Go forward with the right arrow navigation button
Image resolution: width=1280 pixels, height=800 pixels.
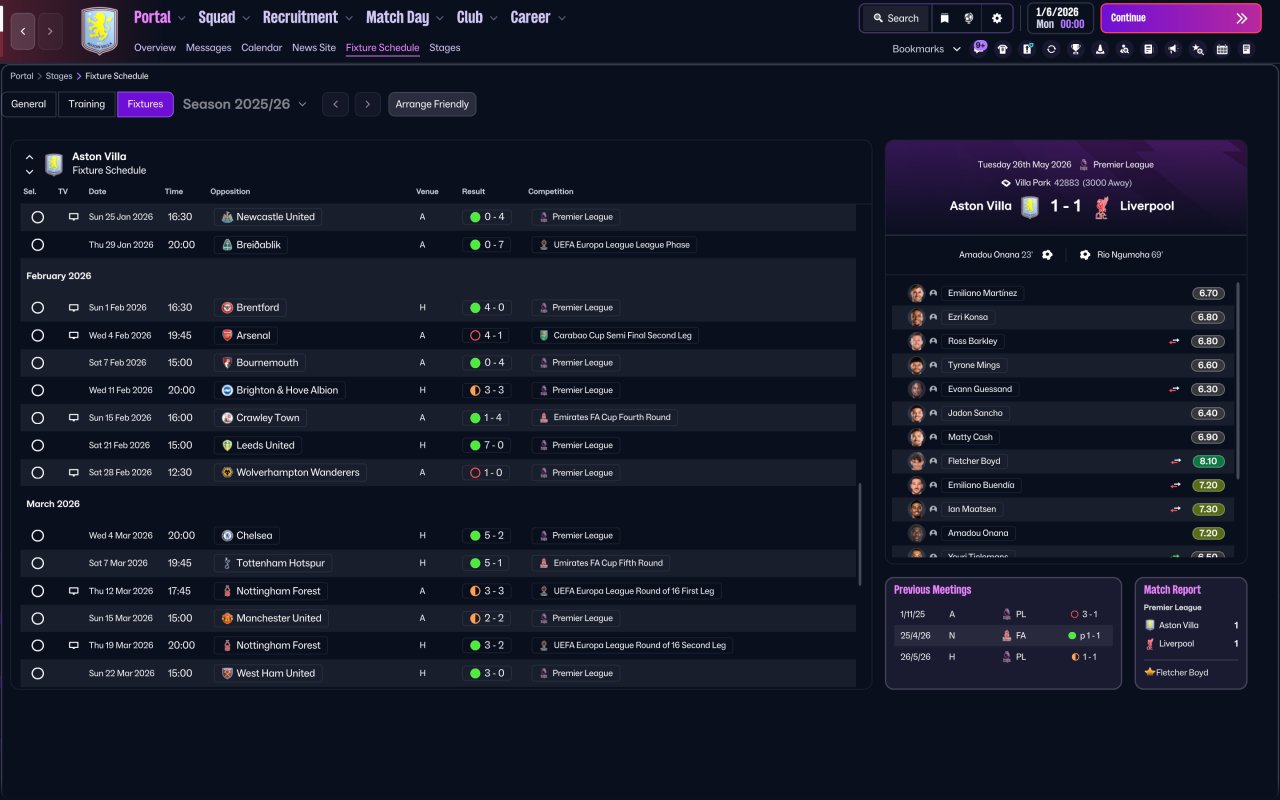pyautogui.click(x=50, y=31)
